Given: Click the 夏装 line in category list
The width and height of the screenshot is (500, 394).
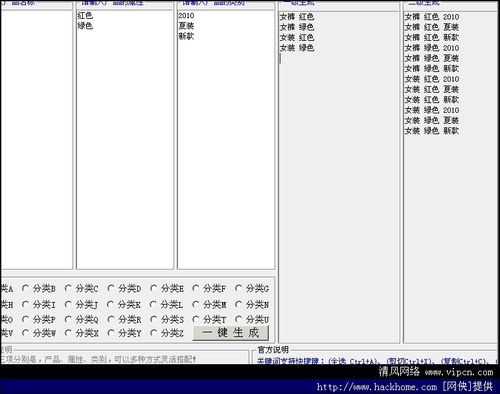Looking at the screenshot, I should click(186, 26).
